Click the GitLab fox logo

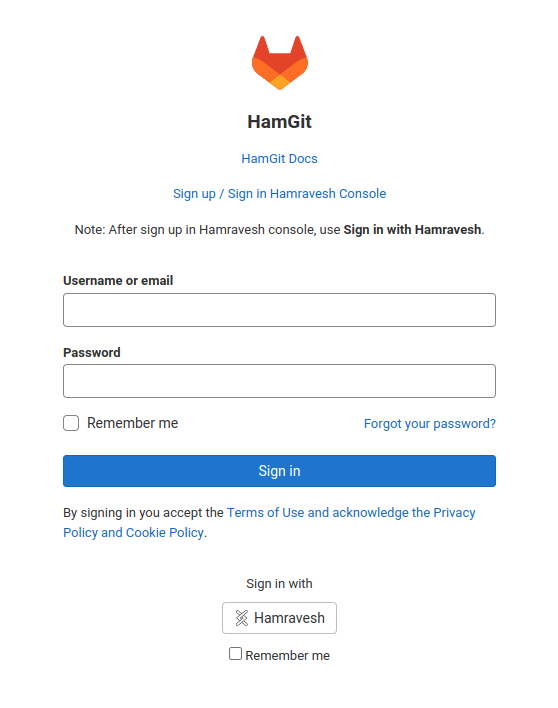(x=279, y=63)
